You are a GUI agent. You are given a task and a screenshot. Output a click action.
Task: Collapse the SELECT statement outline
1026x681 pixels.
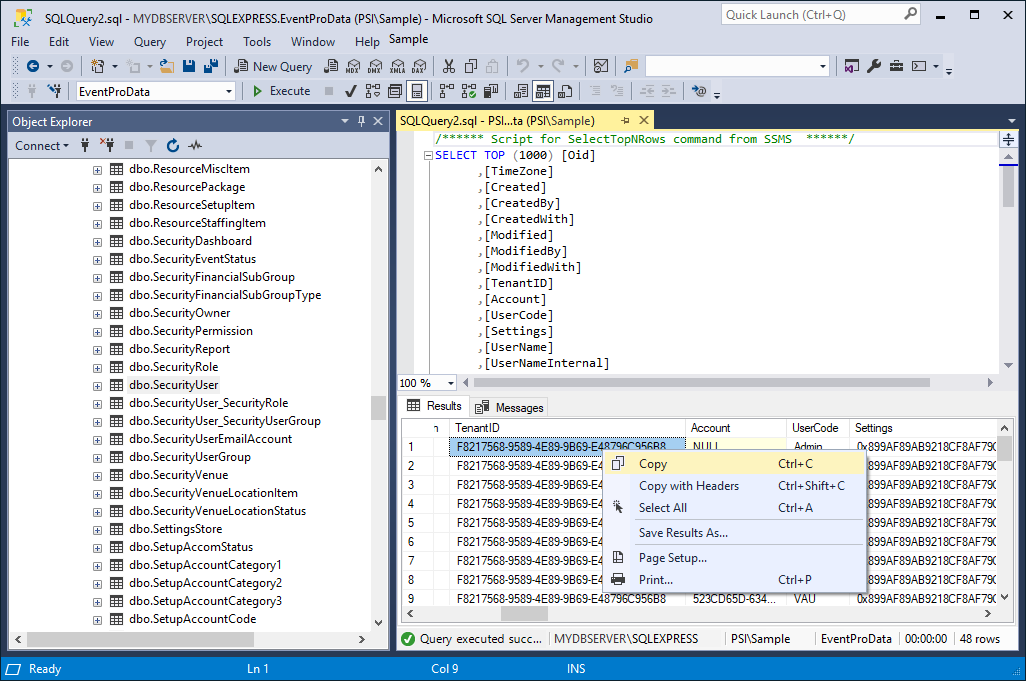pyautogui.click(x=428, y=156)
